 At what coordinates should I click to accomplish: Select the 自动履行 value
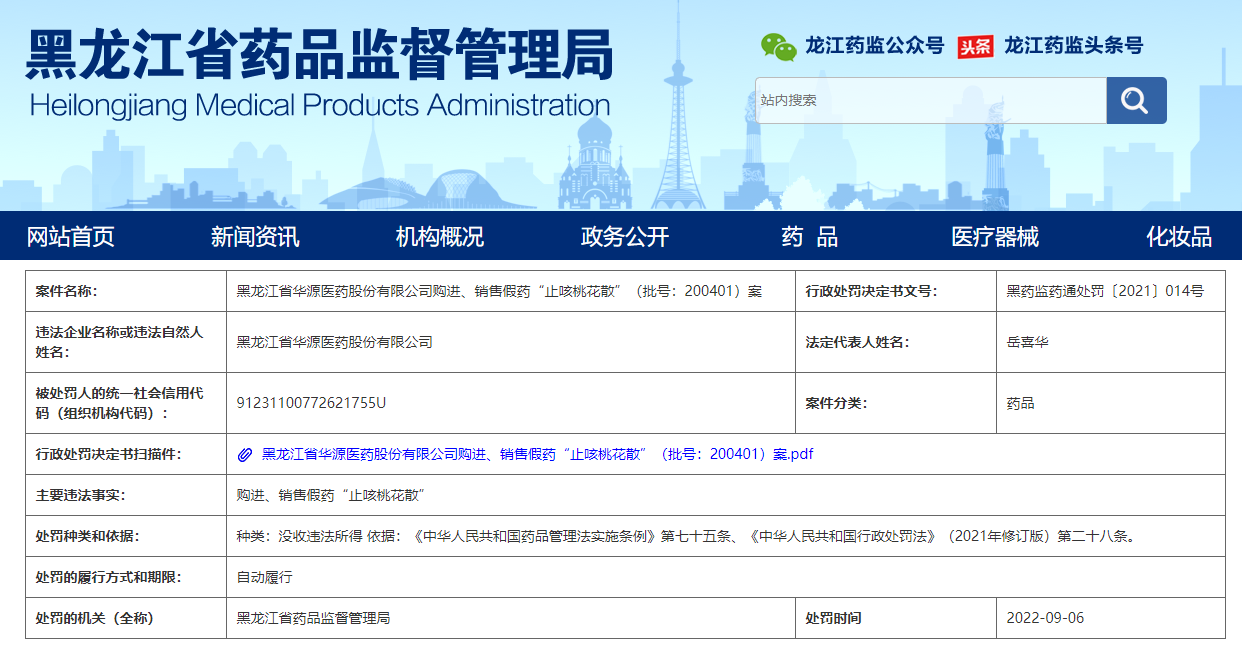click(x=264, y=577)
